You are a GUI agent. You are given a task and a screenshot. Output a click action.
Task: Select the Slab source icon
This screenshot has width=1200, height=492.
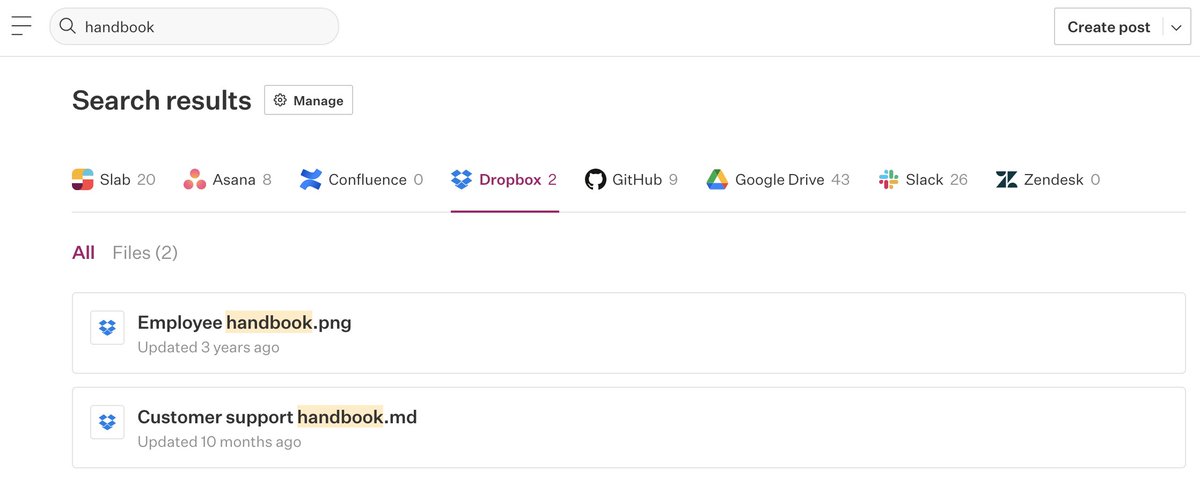83,180
